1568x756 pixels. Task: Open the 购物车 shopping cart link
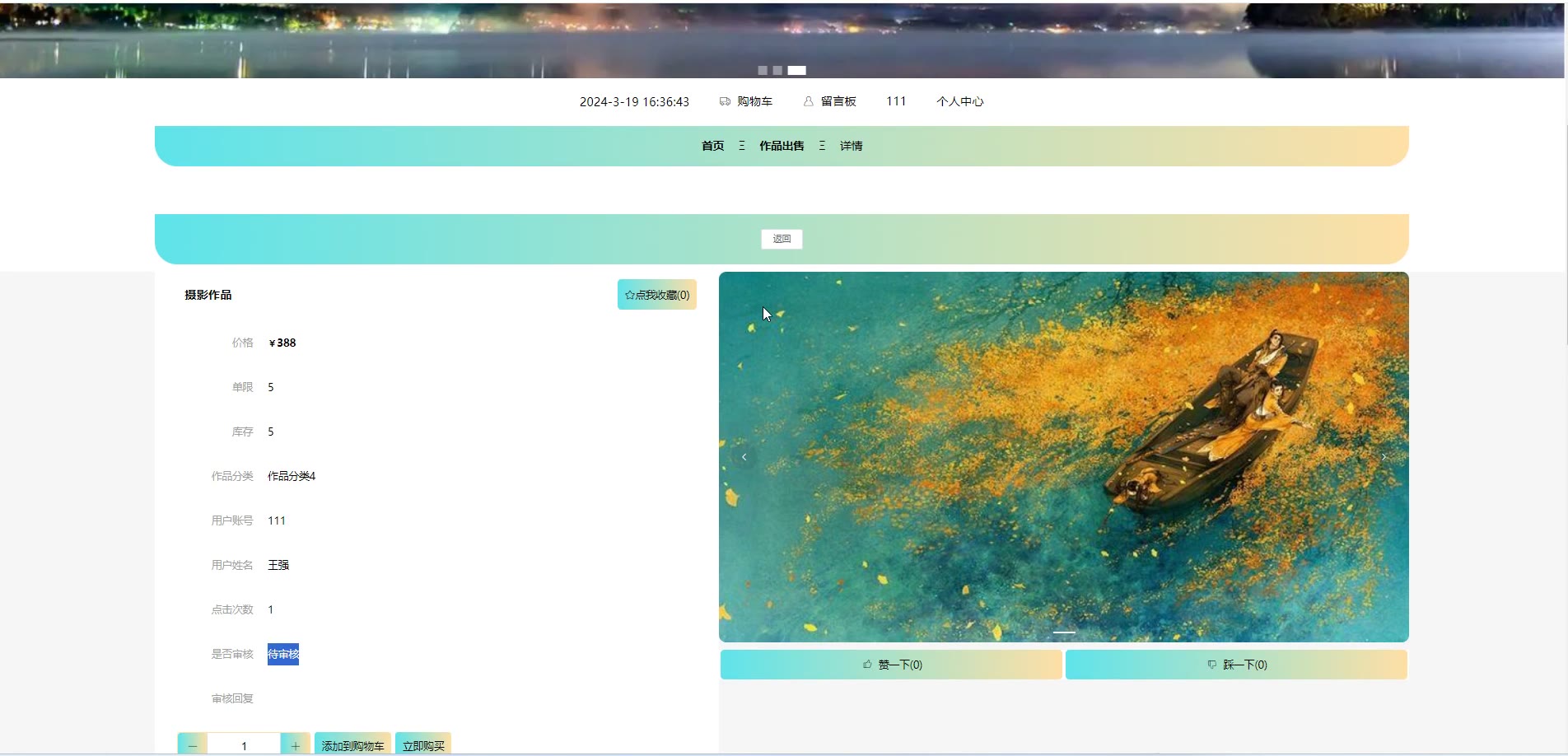coord(754,101)
